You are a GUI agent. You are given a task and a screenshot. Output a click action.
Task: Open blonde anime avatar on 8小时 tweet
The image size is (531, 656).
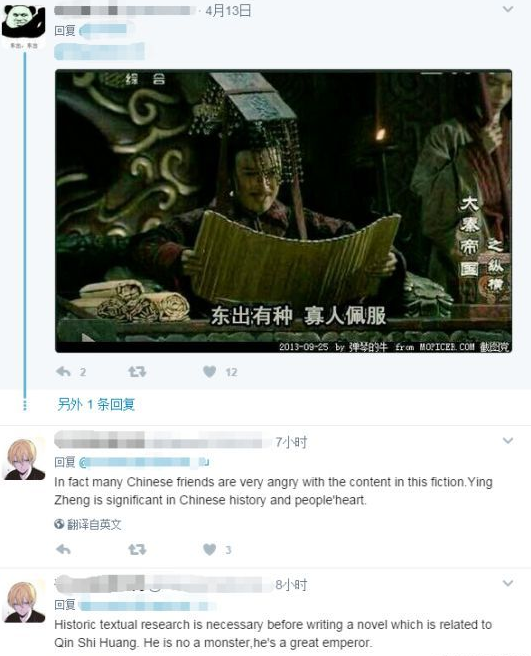tap(24, 602)
